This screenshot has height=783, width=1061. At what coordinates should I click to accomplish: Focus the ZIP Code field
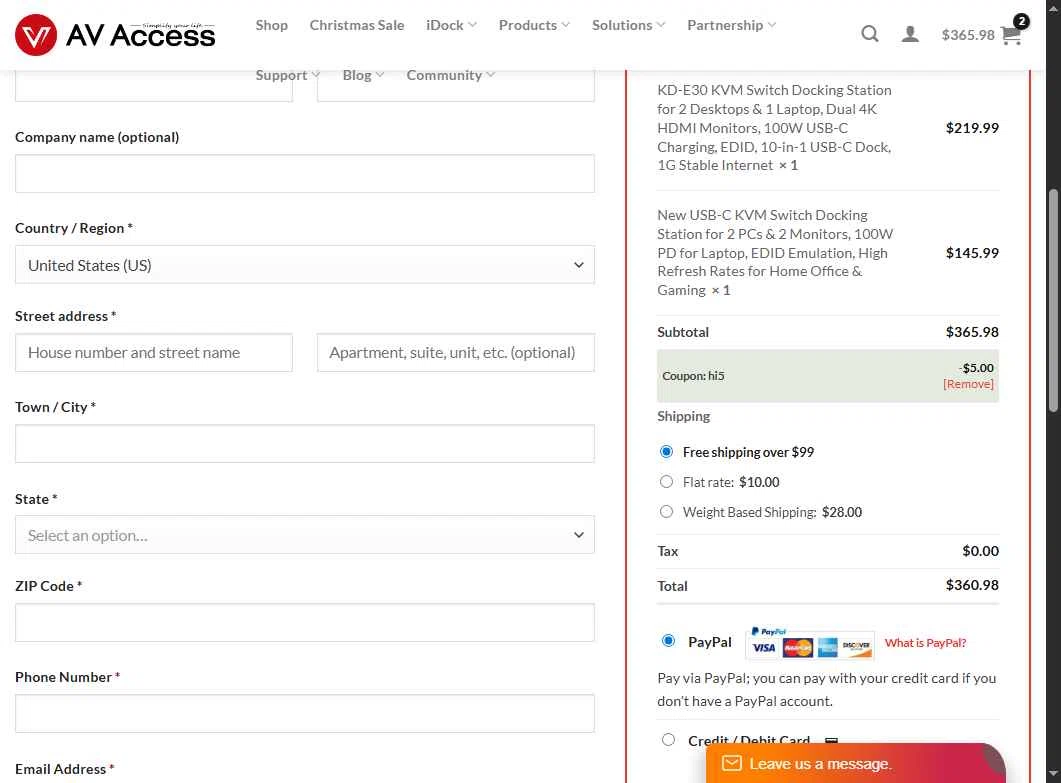click(304, 622)
